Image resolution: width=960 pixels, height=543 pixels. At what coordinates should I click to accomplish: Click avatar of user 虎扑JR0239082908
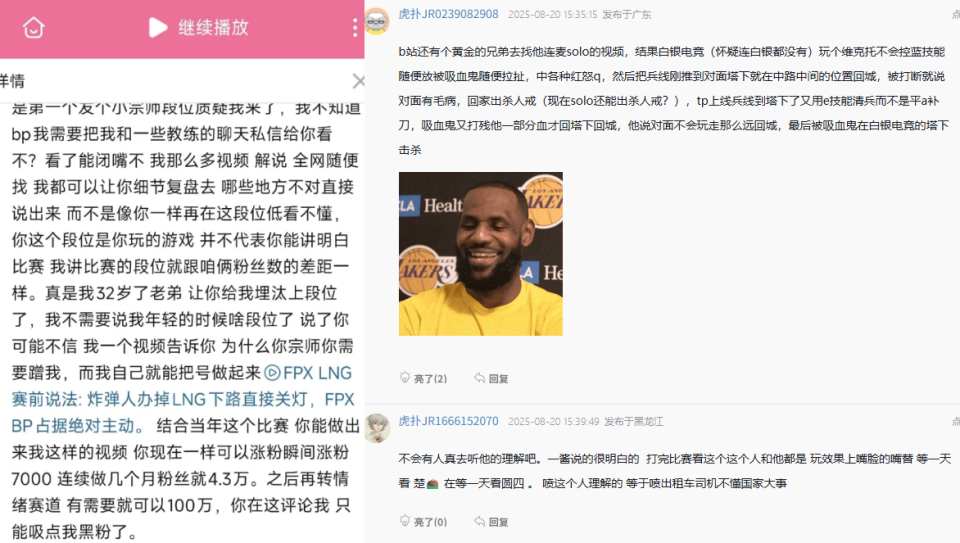point(377,21)
